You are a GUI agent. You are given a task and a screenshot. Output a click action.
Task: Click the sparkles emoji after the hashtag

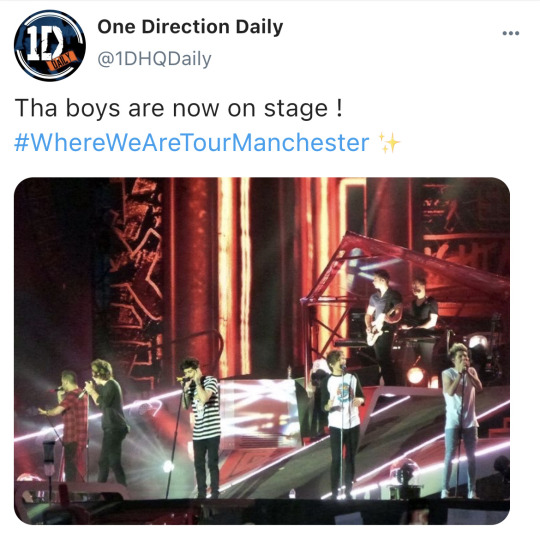(x=389, y=142)
